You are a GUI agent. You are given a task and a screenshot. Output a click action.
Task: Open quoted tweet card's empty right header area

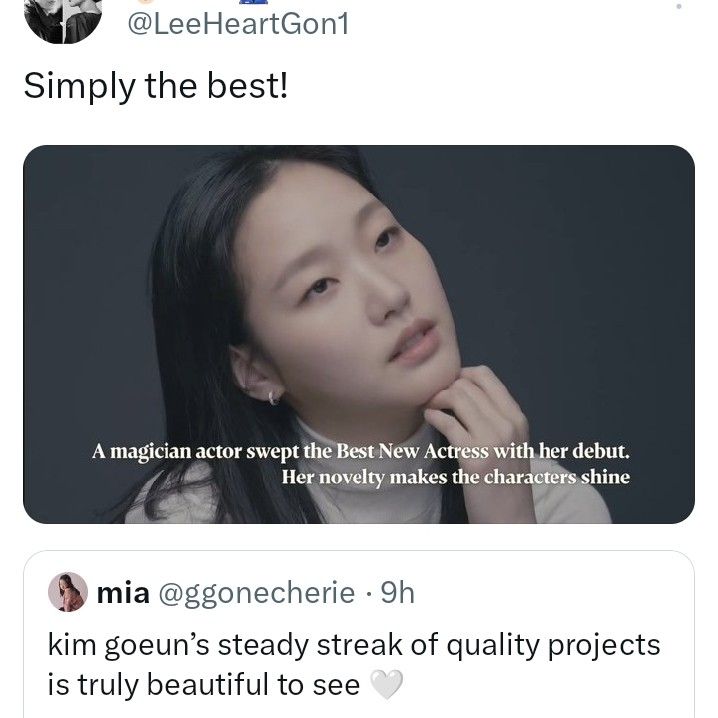[549, 593]
